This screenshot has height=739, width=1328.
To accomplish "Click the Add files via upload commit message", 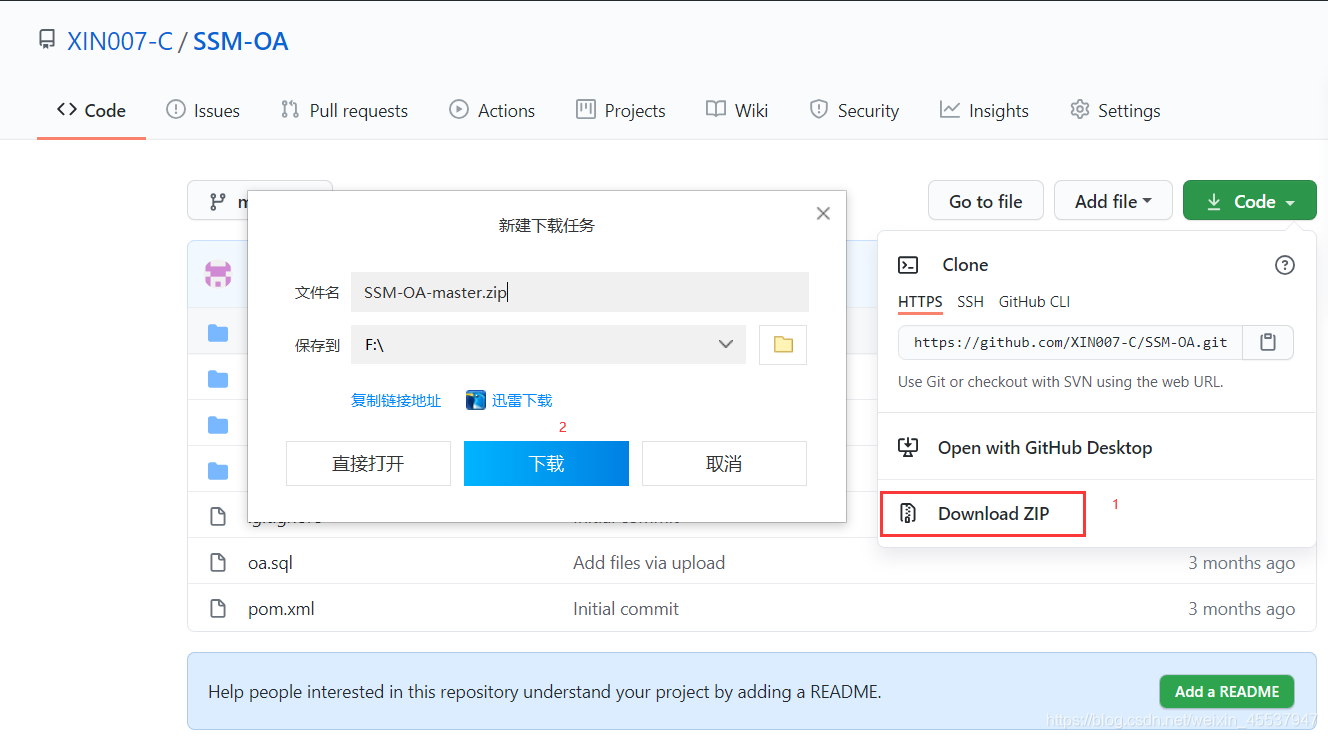I will click(649, 563).
